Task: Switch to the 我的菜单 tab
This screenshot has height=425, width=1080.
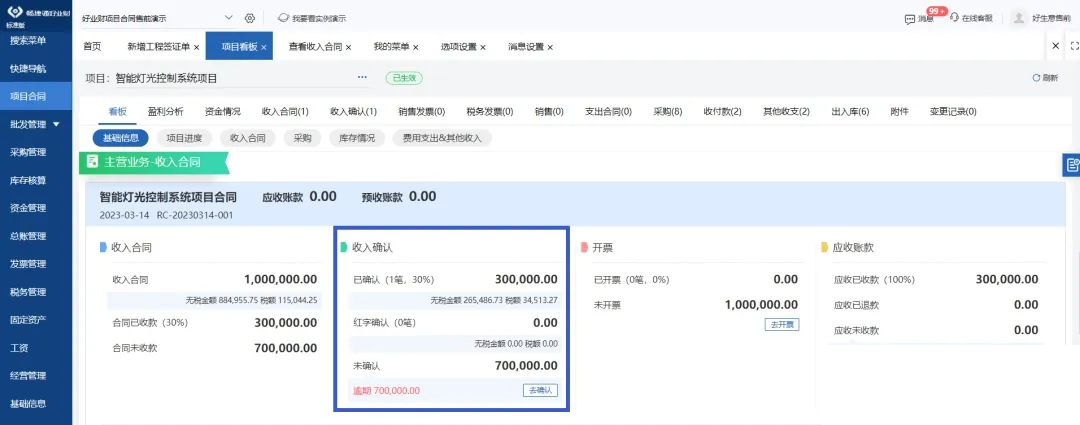Action: tap(391, 47)
